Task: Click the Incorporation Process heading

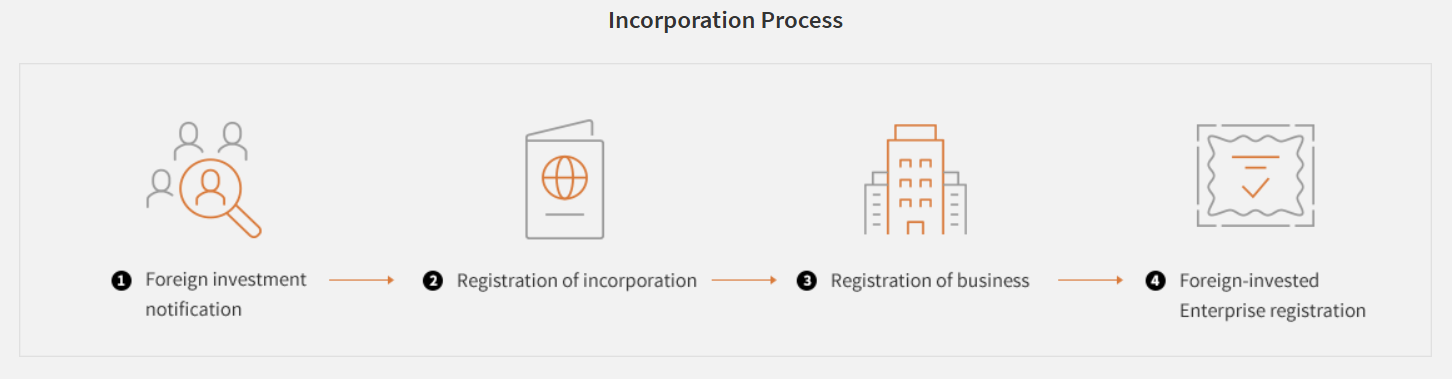Action: click(x=726, y=20)
